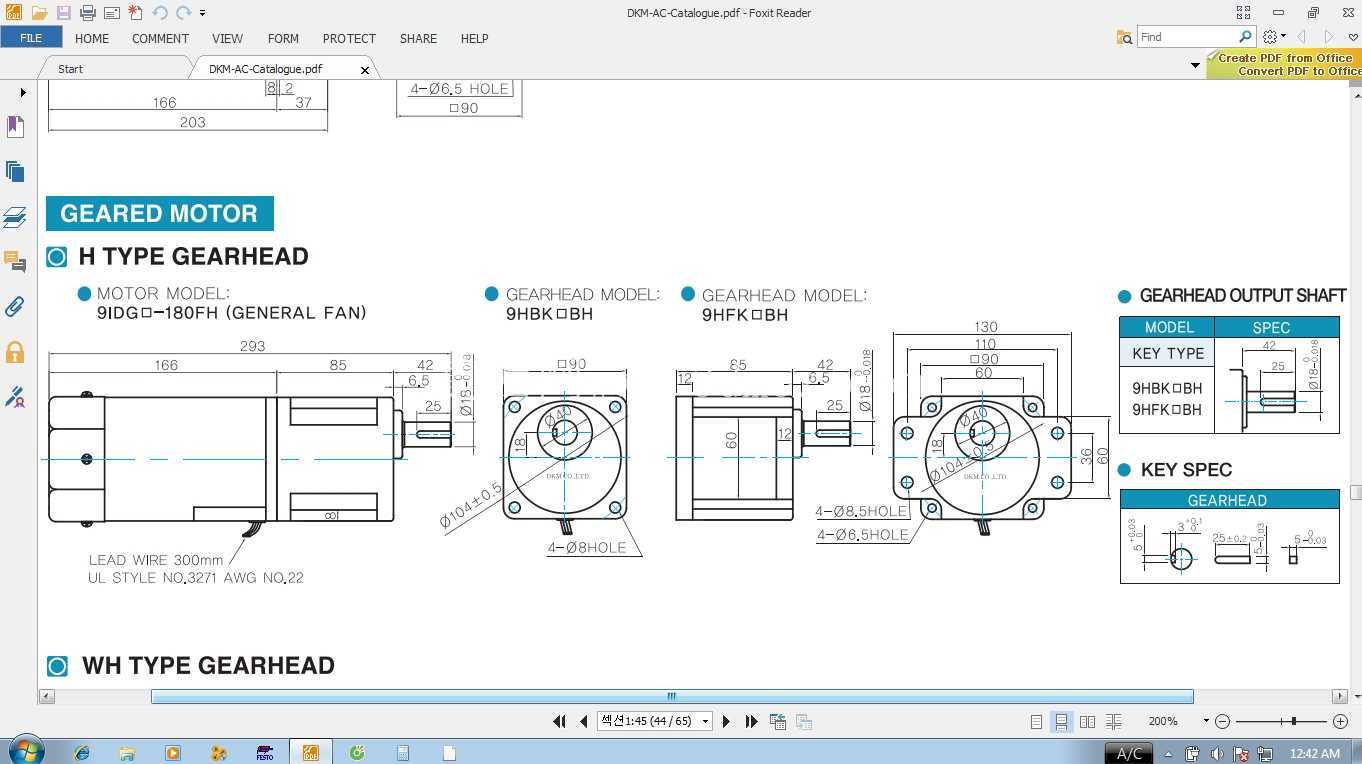
Task: Open the FORM ribbon tab
Action: click(283, 38)
